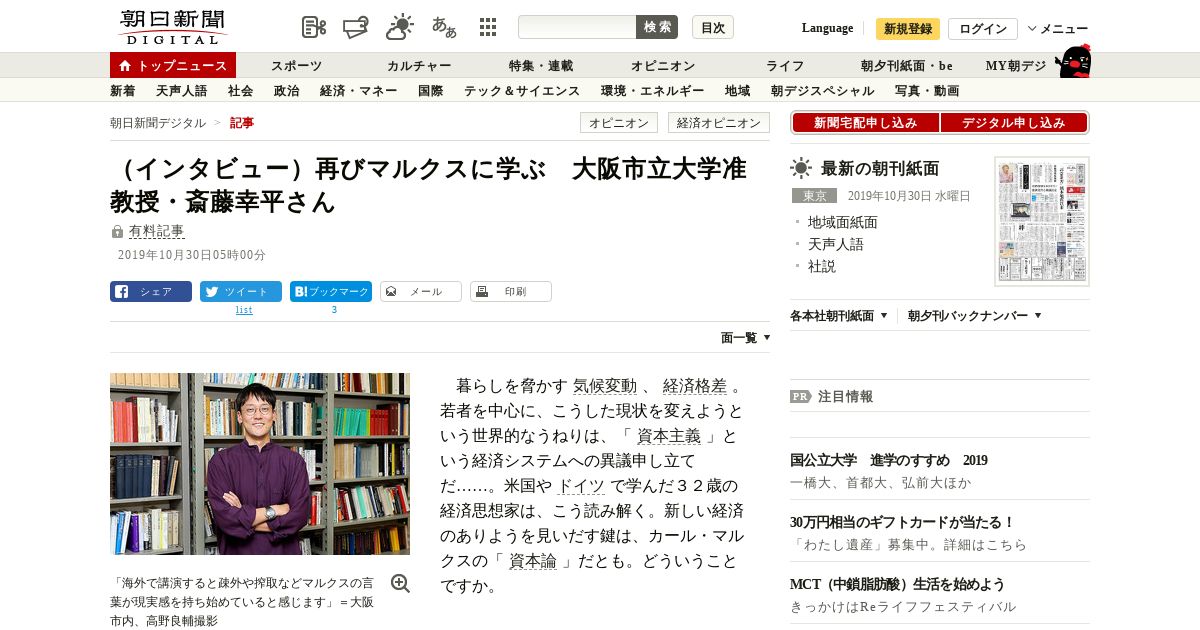Select the 東京 edition label
This screenshot has height=630, width=1200.
[x=814, y=196]
